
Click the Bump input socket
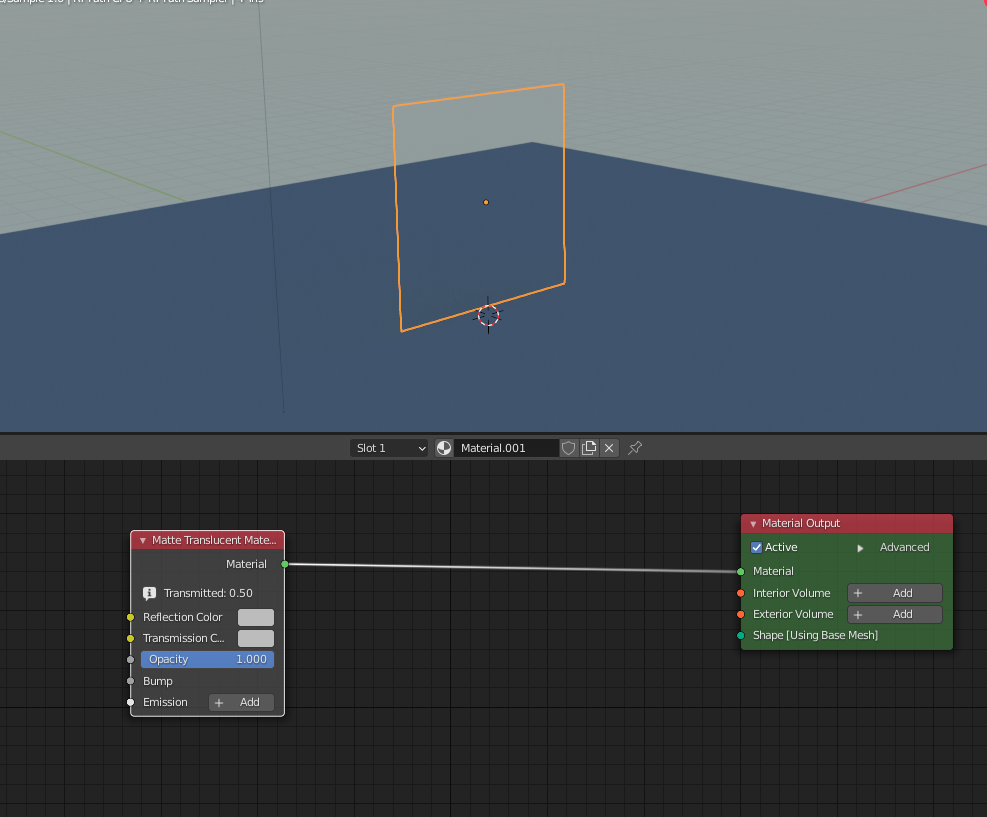tap(130, 681)
